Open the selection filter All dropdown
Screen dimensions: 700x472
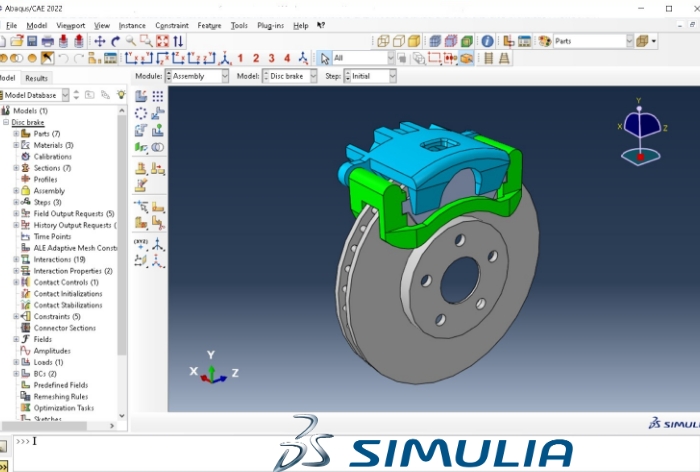click(363, 58)
